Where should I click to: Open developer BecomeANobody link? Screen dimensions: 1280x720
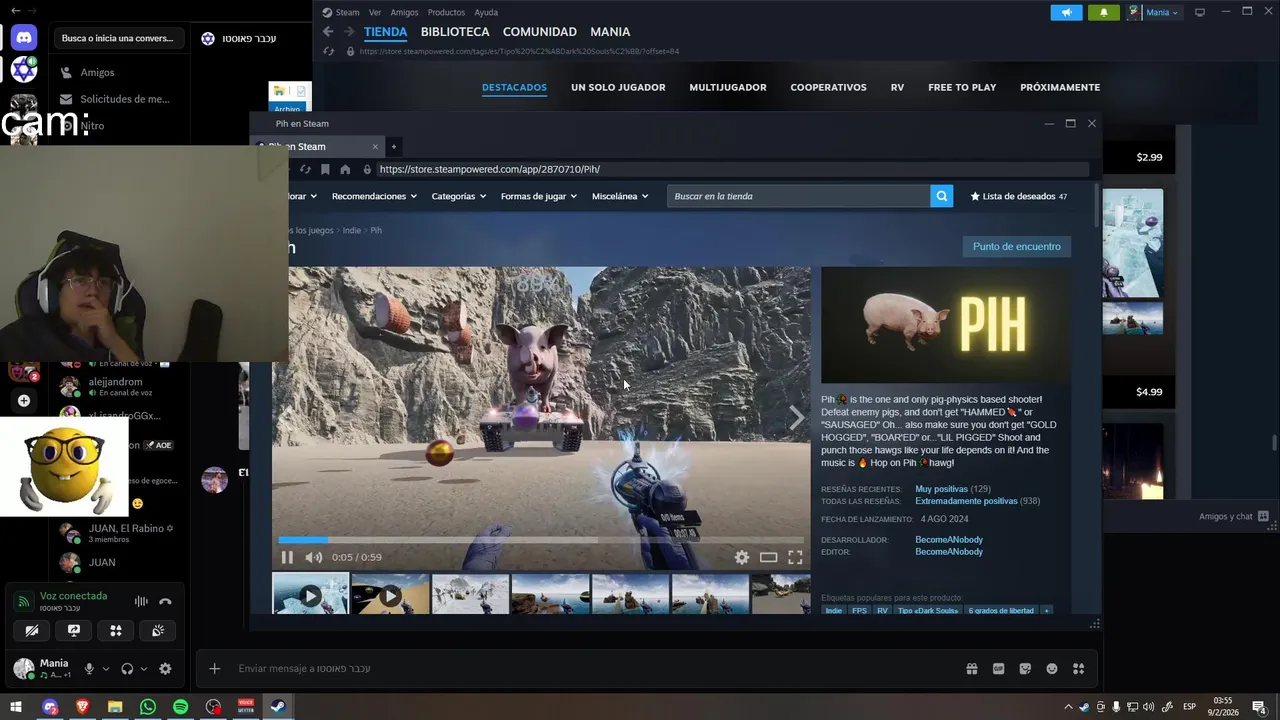point(949,540)
